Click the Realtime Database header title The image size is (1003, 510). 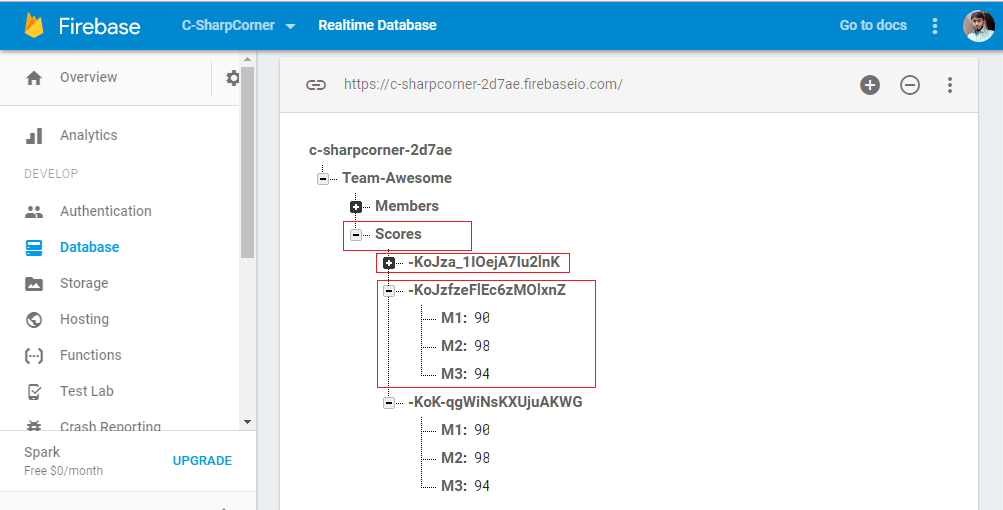click(x=377, y=26)
